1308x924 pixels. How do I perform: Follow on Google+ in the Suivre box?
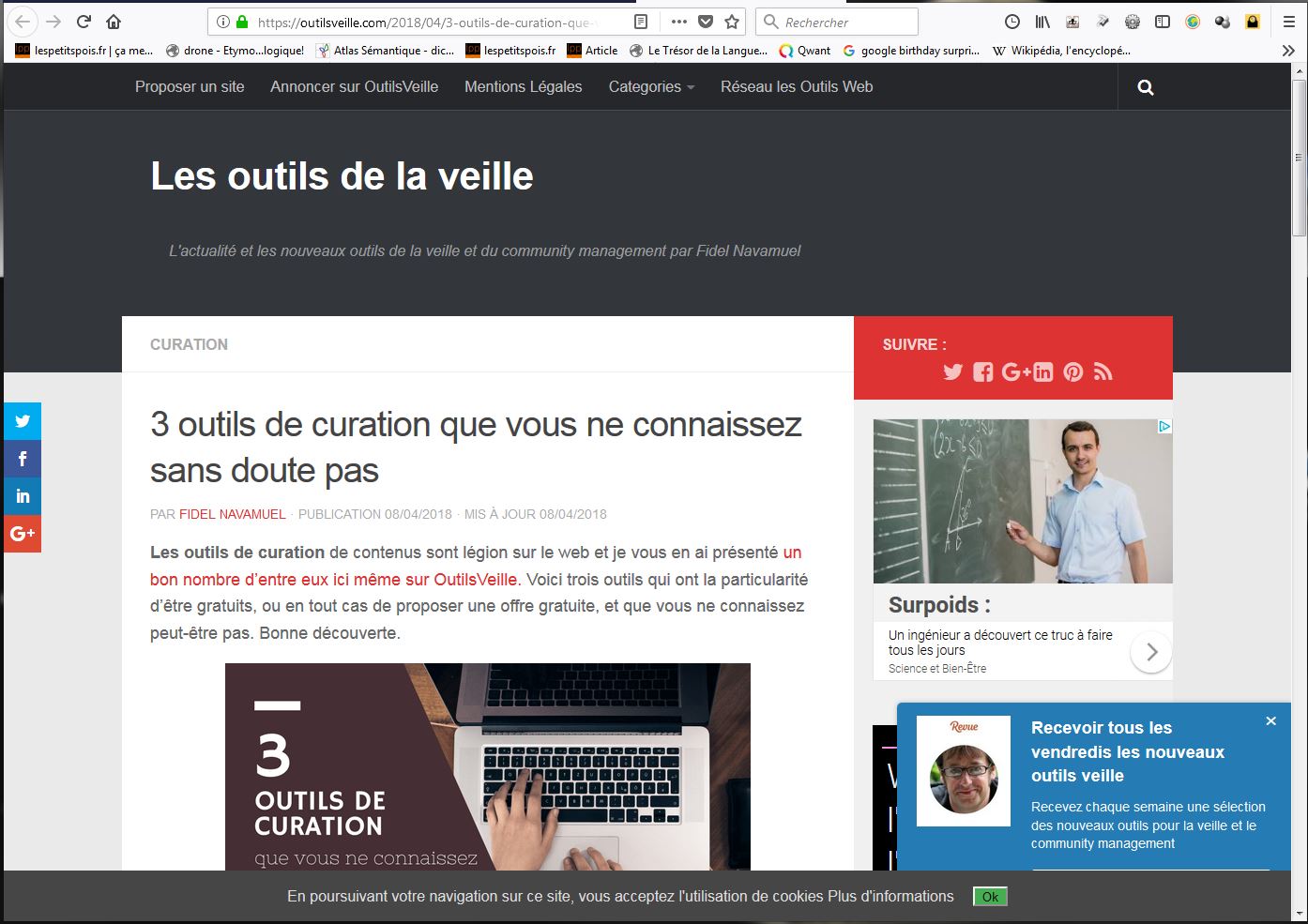point(1016,371)
